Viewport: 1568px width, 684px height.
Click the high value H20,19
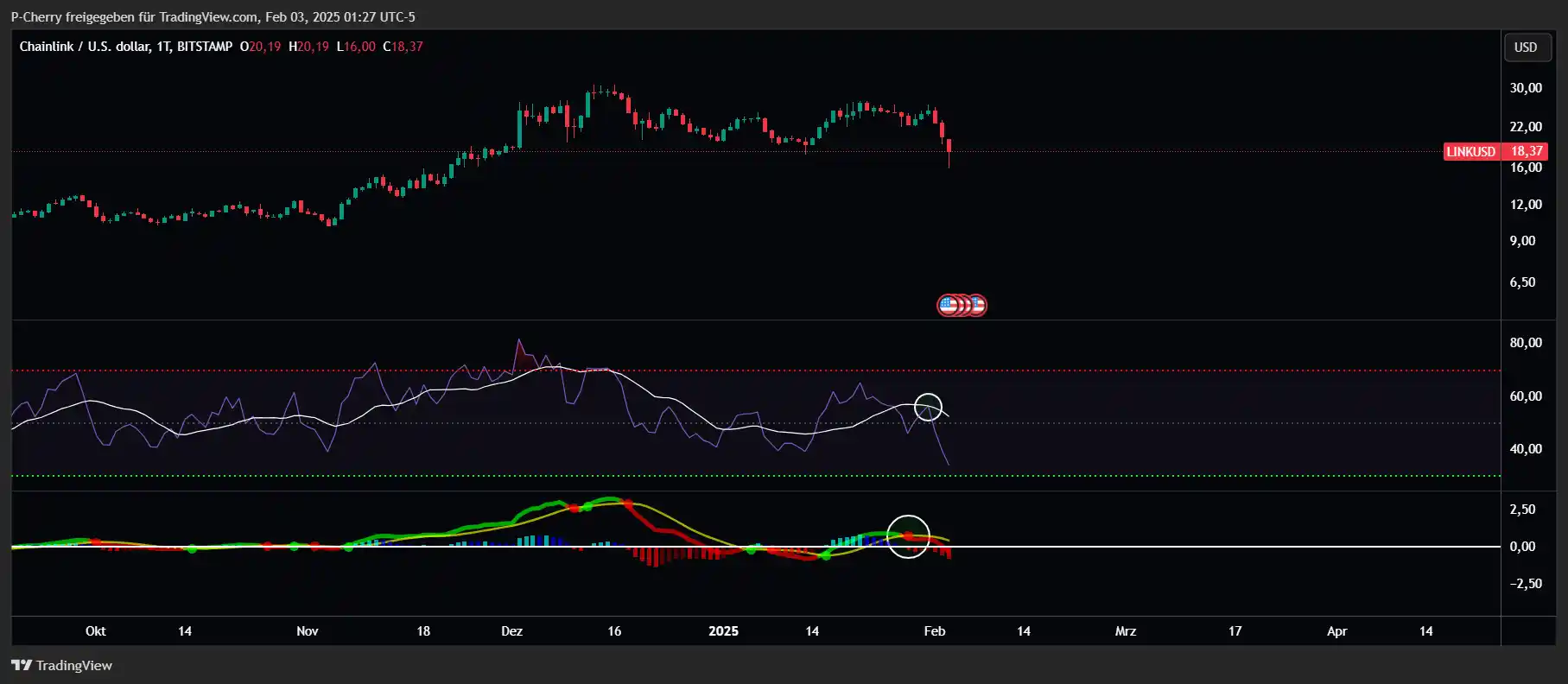point(308,47)
